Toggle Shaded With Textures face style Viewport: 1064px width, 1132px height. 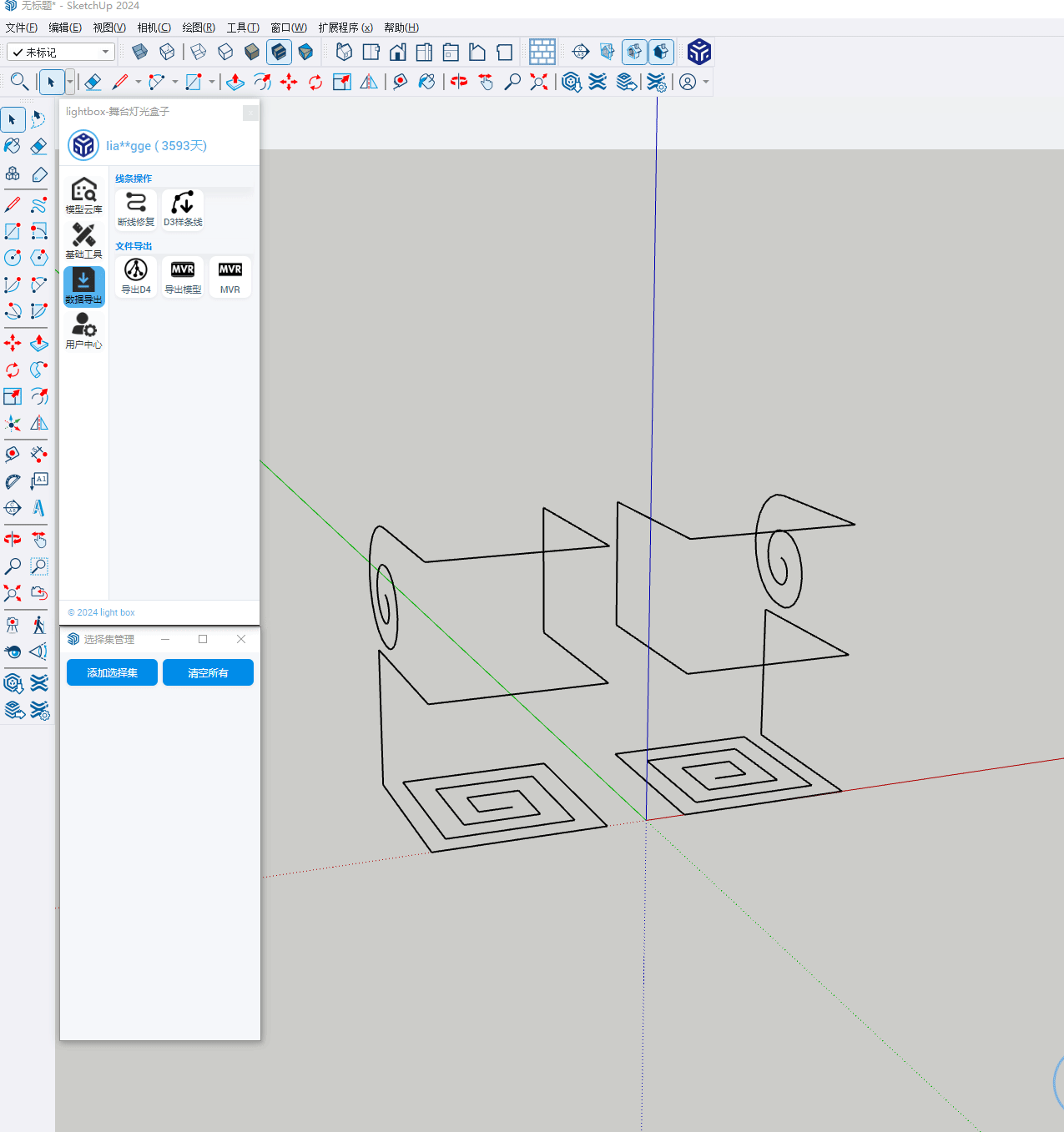point(279,53)
